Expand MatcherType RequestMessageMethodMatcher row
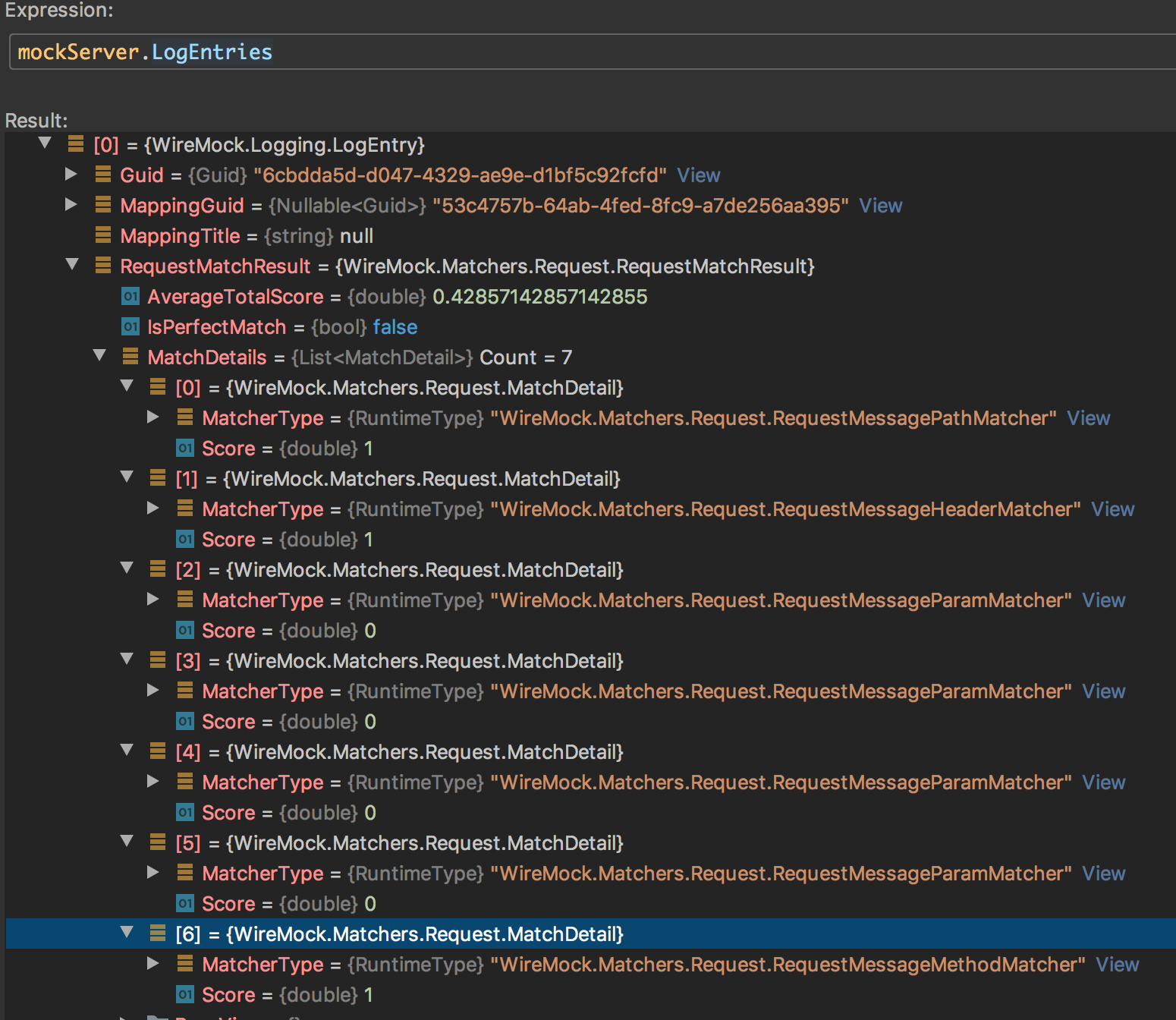The image size is (1176, 1020). 153,963
